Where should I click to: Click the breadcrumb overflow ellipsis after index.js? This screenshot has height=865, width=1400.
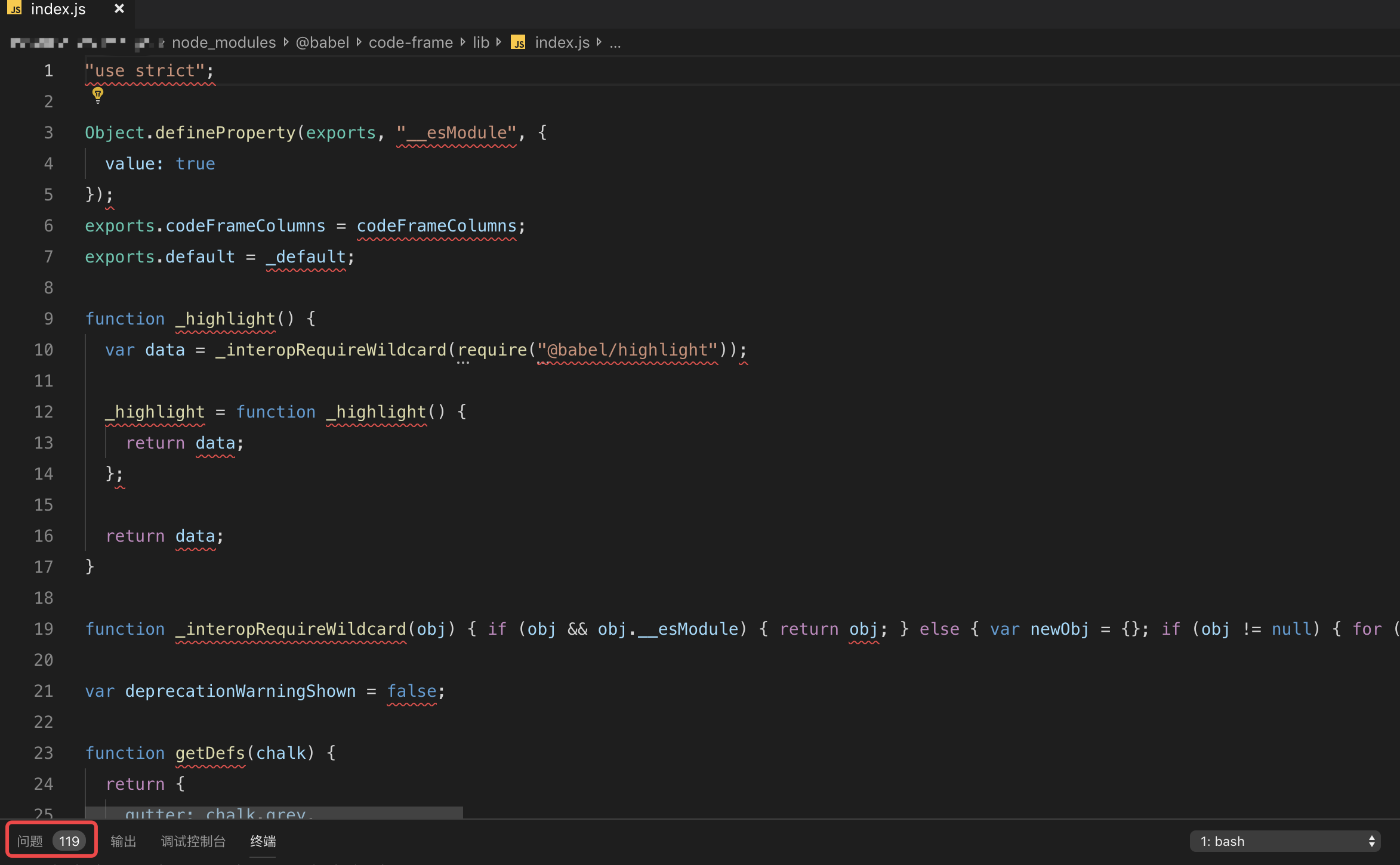click(x=615, y=42)
